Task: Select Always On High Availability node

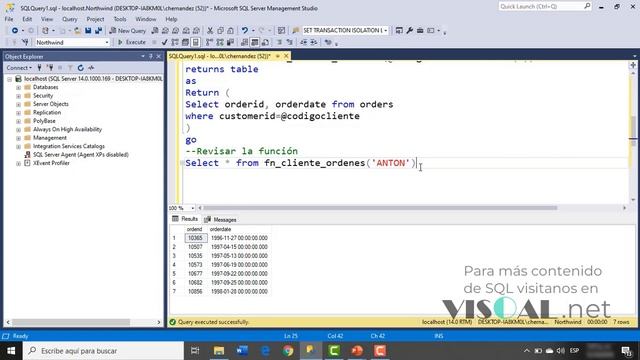Action: click(67, 129)
